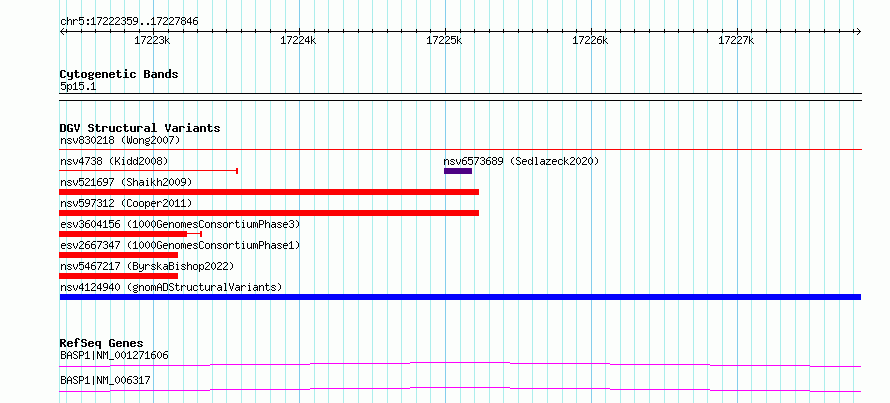
Task: Click the magenta BASP1|NM_001271606 transcript line
Action: click(x=460, y=364)
